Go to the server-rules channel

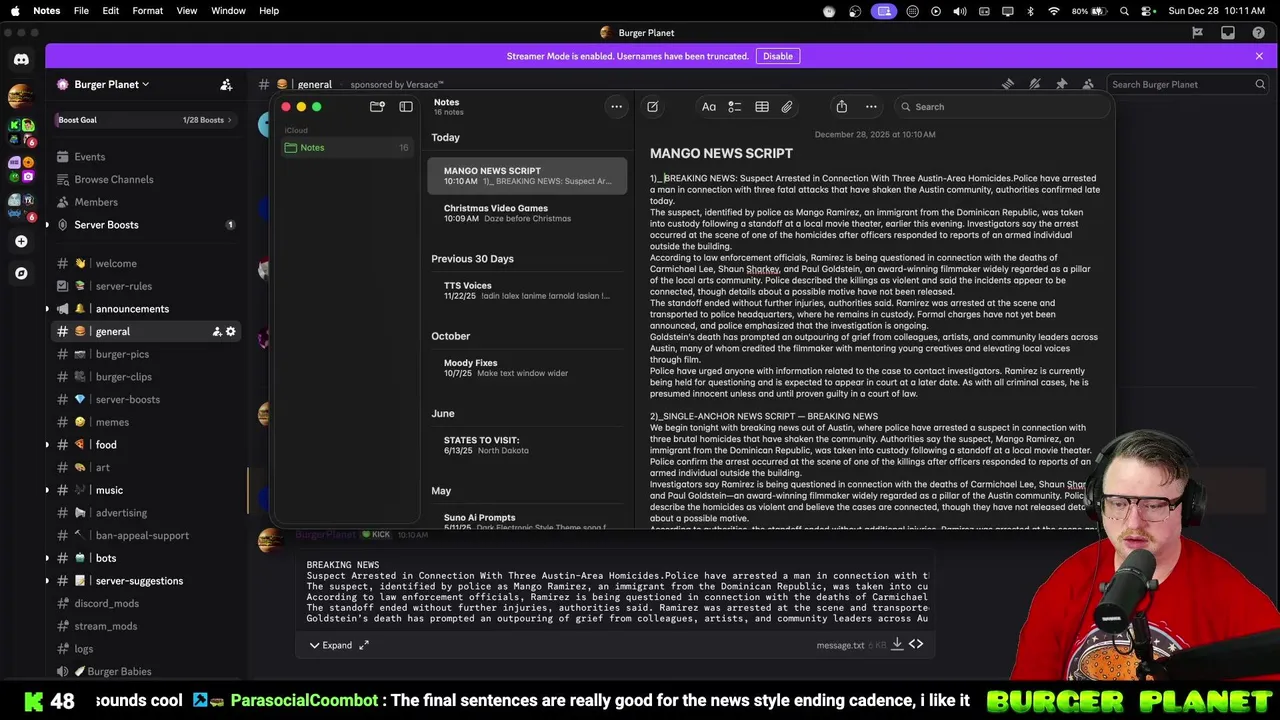(144, 286)
